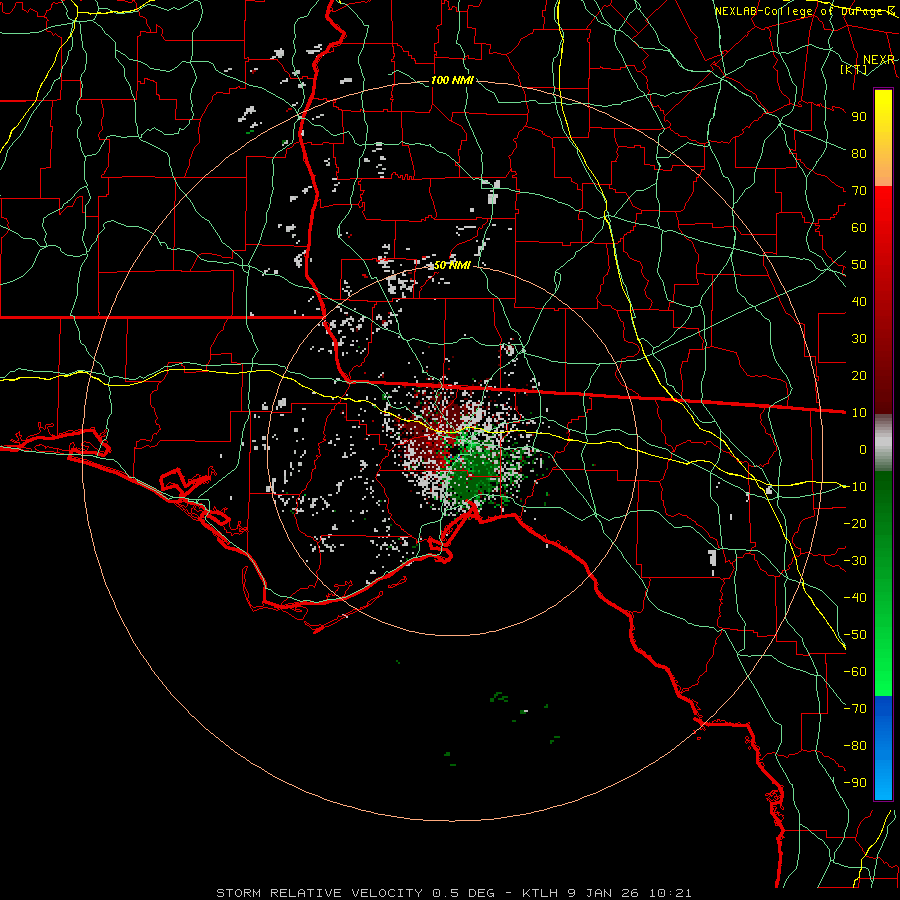The height and width of the screenshot is (900, 900).
Task: Select the "50" value on velocity scale
Action: (x=859, y=265)
